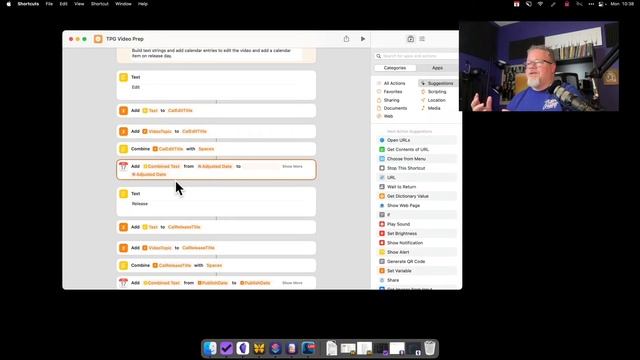Screen dimensions: 640x360
Task: Click the Get Dictionary Value action
Action: tap(417, 196)
